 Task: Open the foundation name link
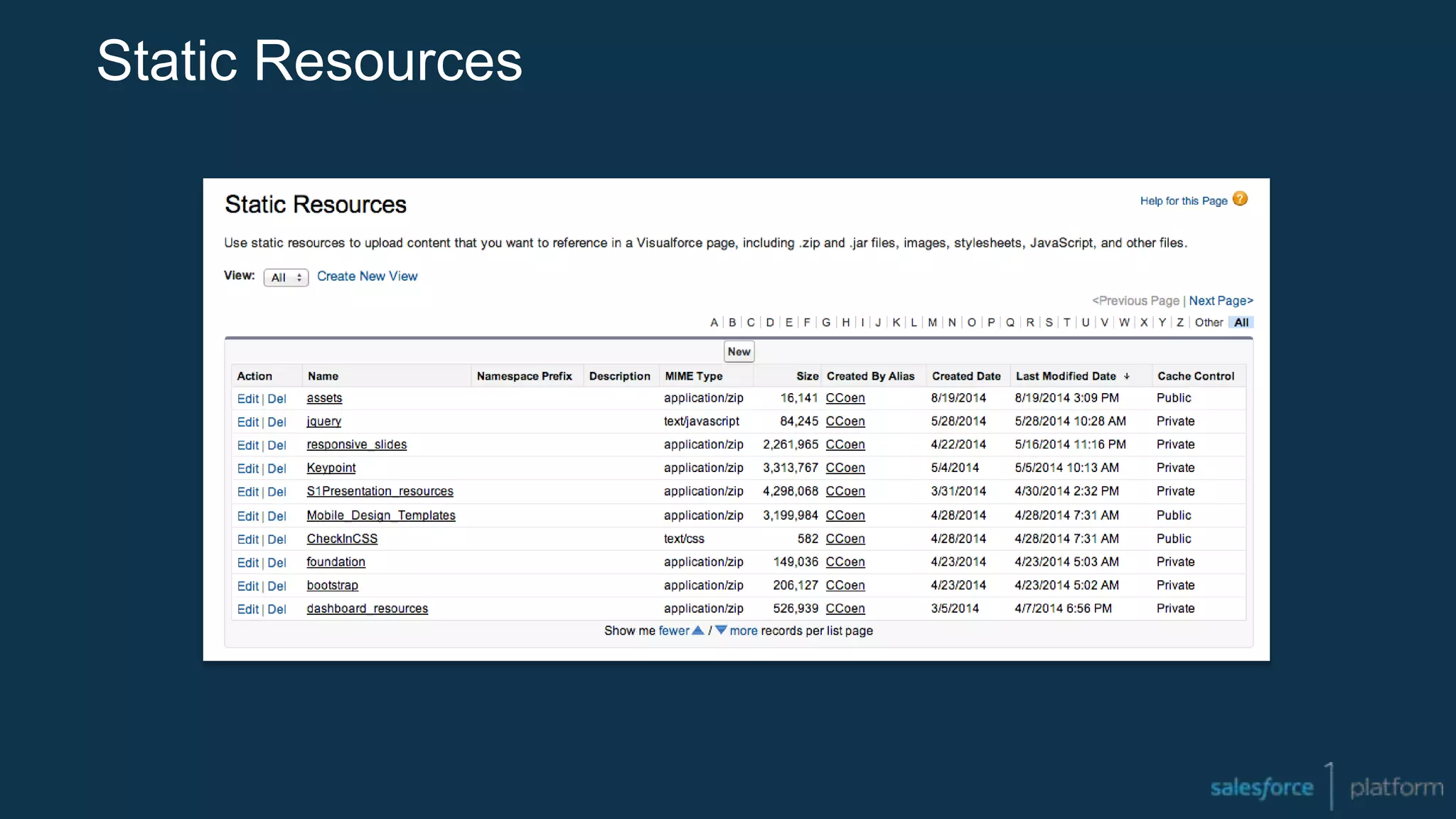336,562
